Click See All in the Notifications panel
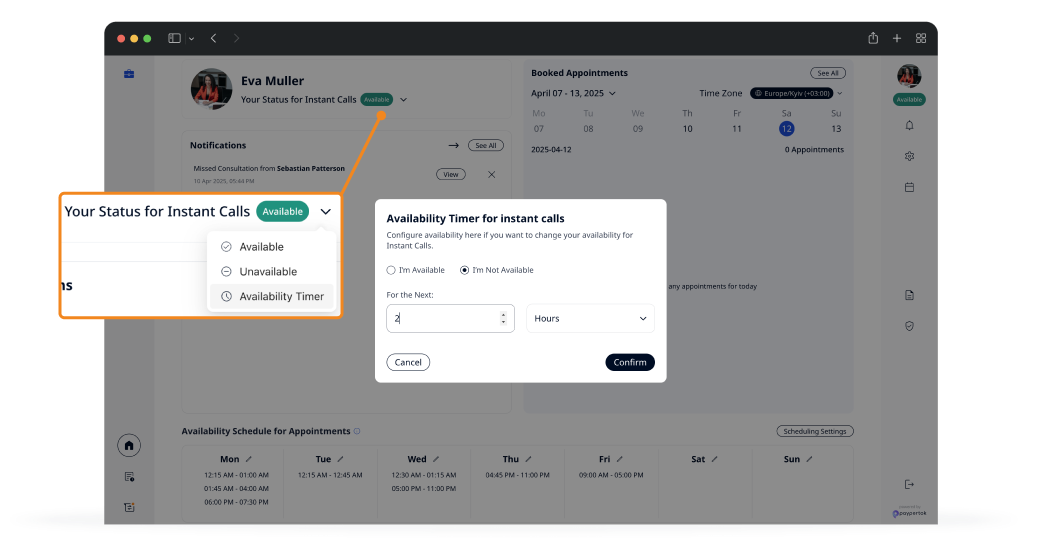This screenshot has width=1040, height=541. 486,145
